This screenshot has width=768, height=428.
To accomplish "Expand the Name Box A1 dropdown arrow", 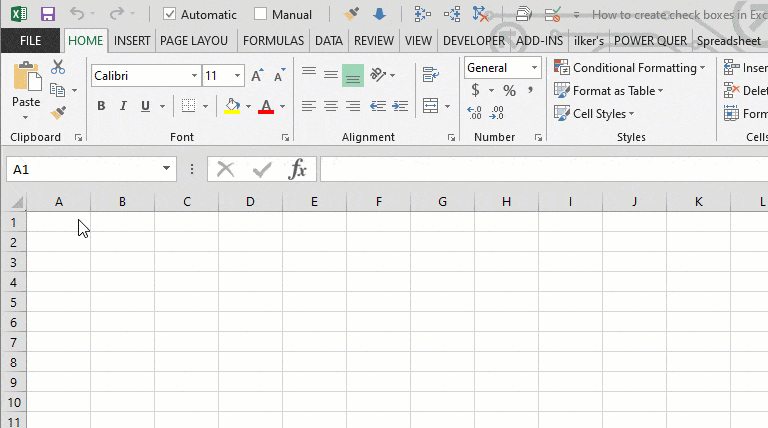I will (167, 168).
